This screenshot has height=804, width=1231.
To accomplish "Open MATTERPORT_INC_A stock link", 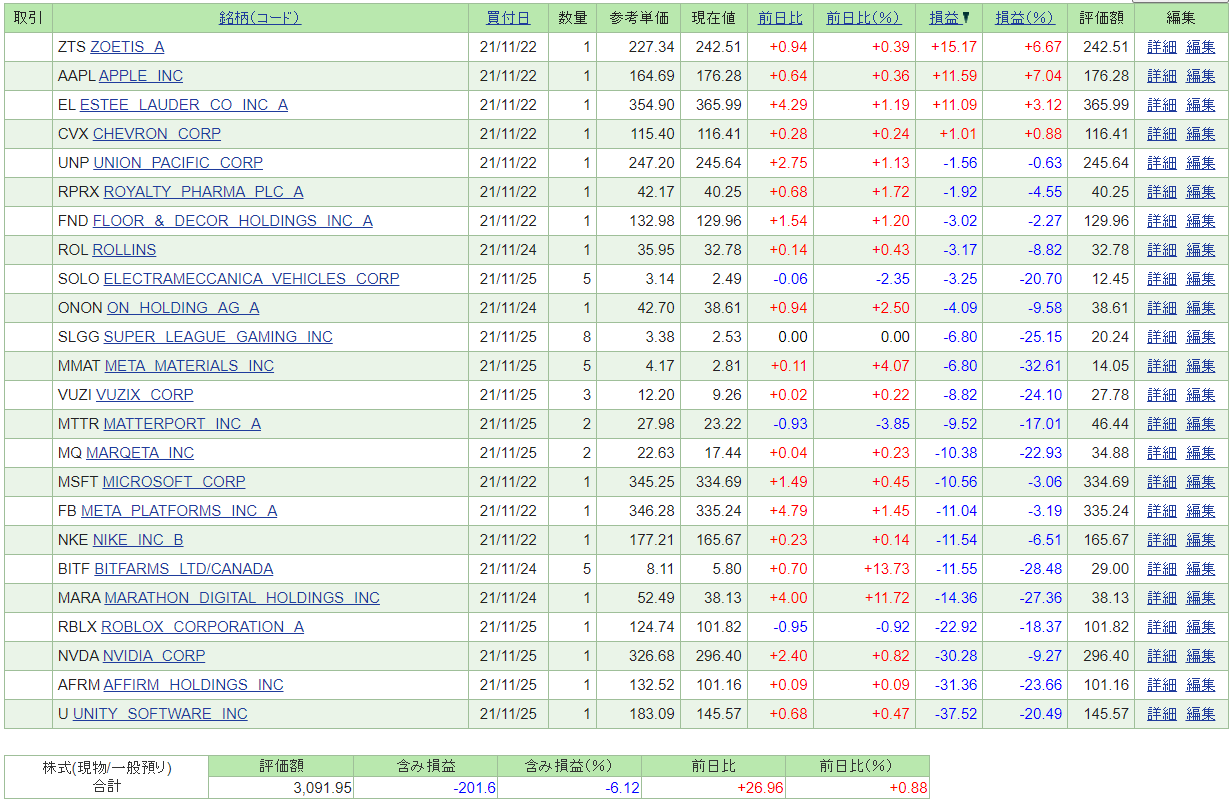I will point(182,424).
